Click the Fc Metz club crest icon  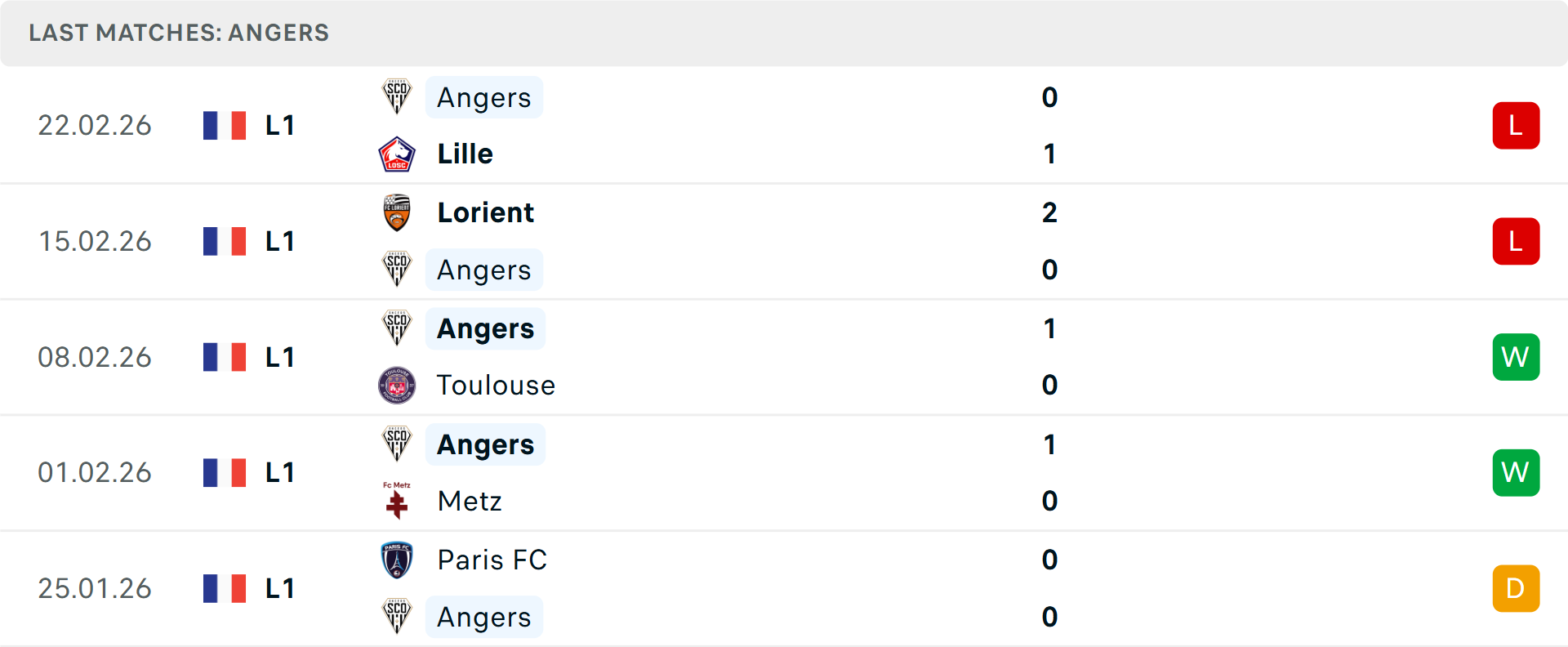pos(397,500)
